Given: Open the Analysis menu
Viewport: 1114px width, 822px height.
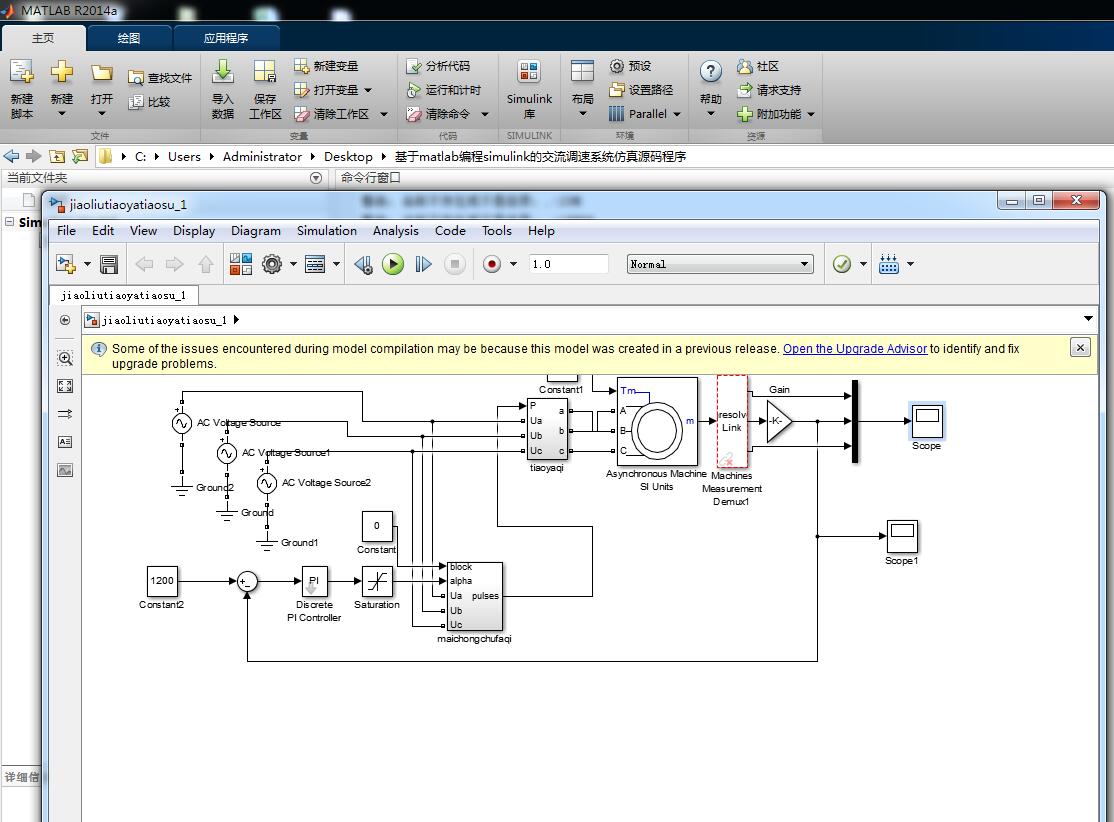Looking at the screenshot, I should [x=396, y=231].
